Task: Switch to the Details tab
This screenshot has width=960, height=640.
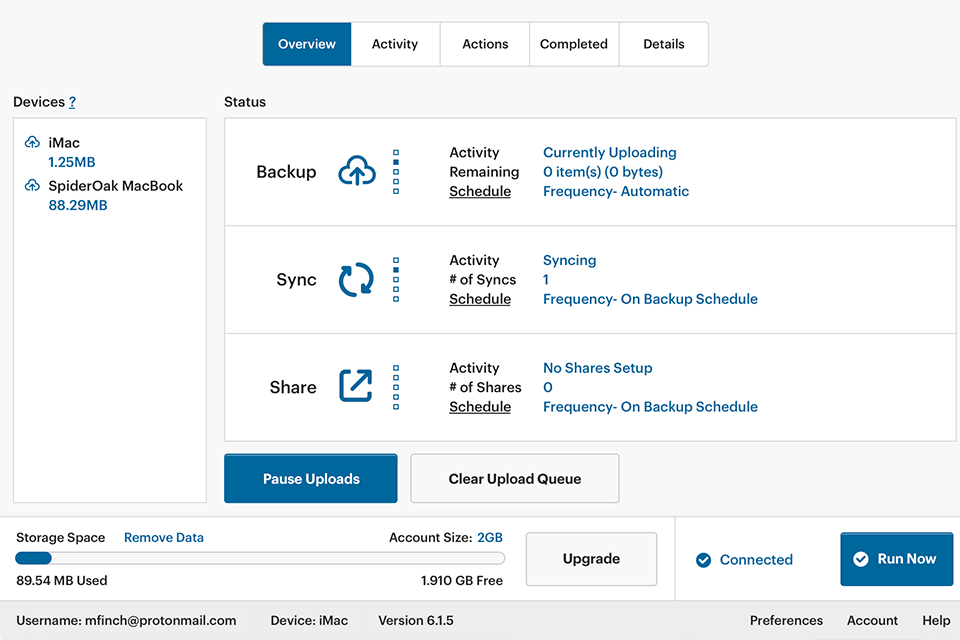Action: 663,44
